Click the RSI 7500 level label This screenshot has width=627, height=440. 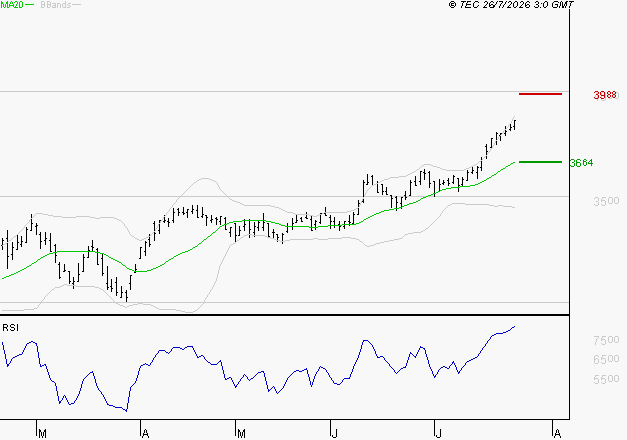point(606,340)
